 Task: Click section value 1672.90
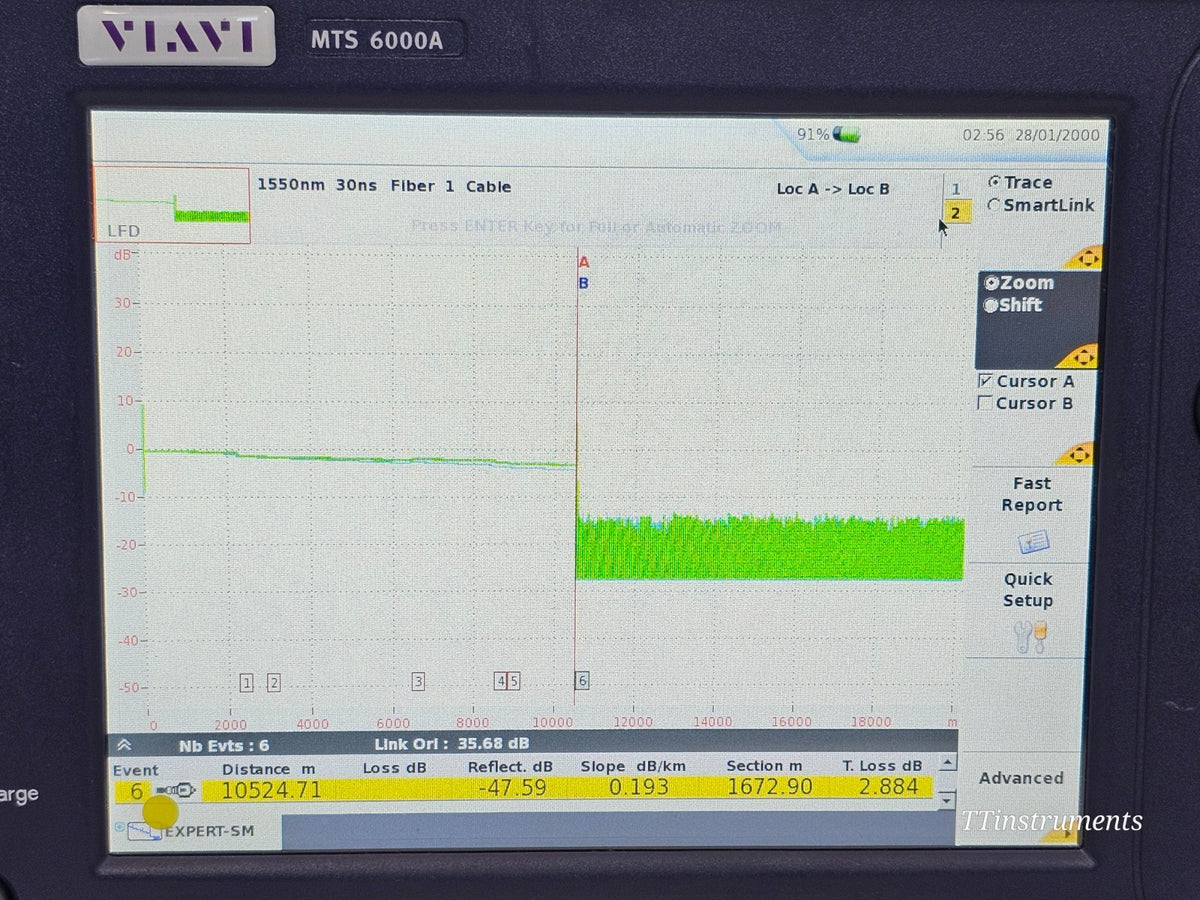pos(769,787)
